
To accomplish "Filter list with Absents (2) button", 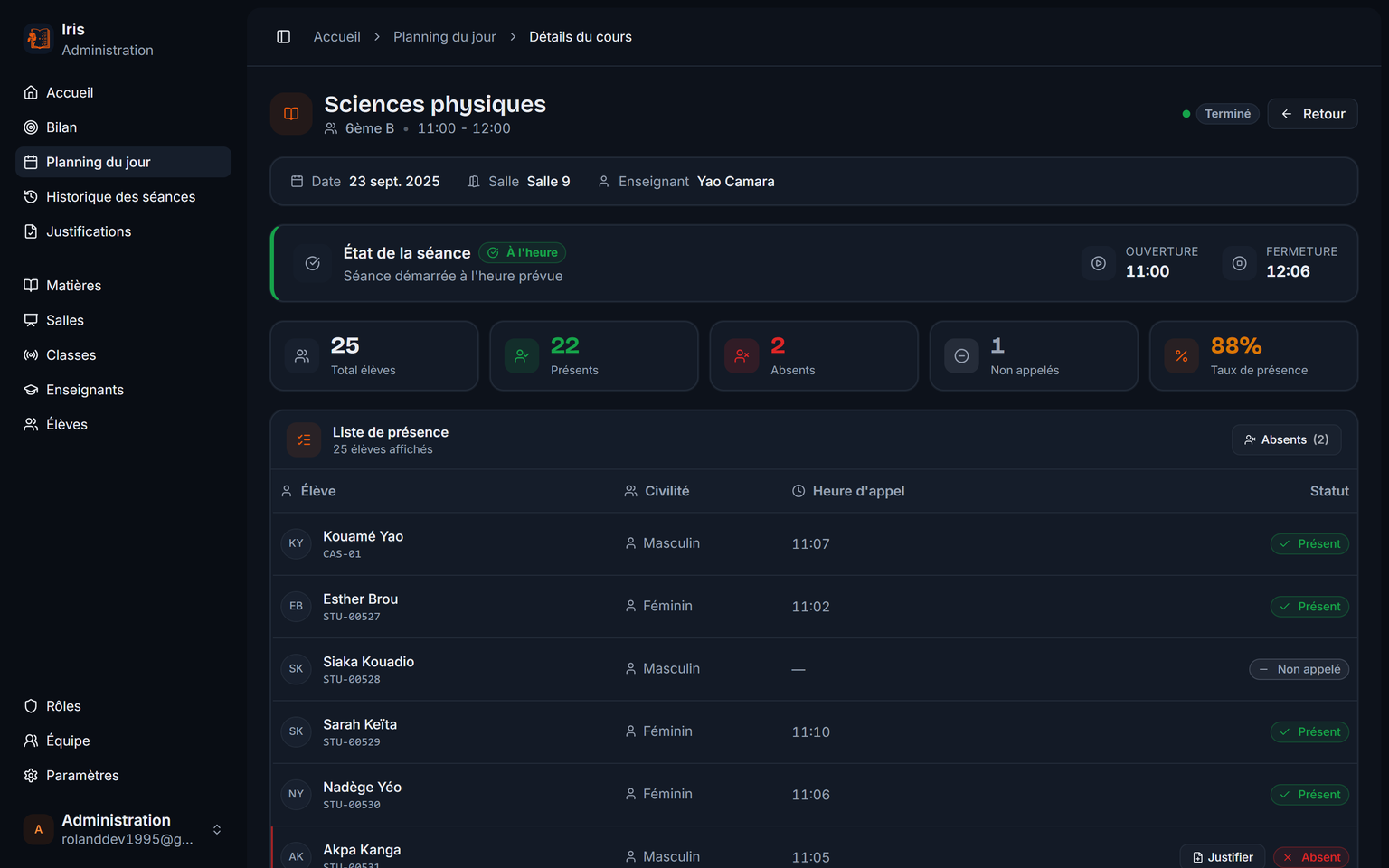I will (1286, 439).
